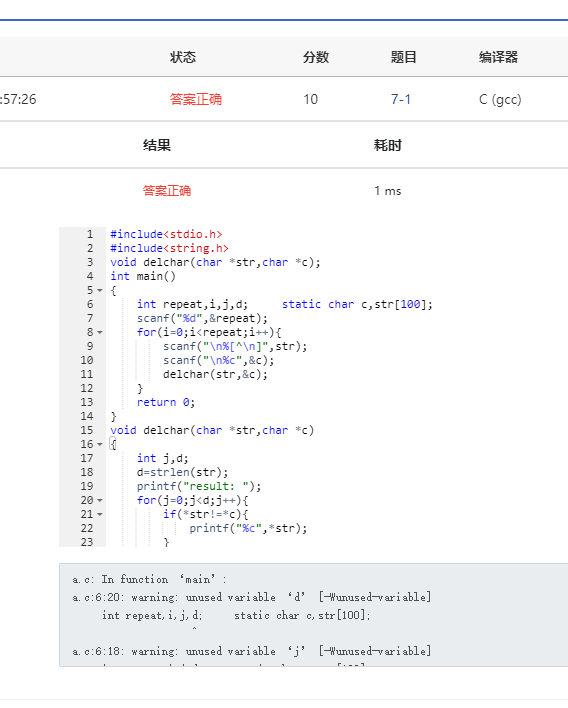Click the 答案正确 result under 结果 column
Viewport: 568px width, 708px height.
167,191
